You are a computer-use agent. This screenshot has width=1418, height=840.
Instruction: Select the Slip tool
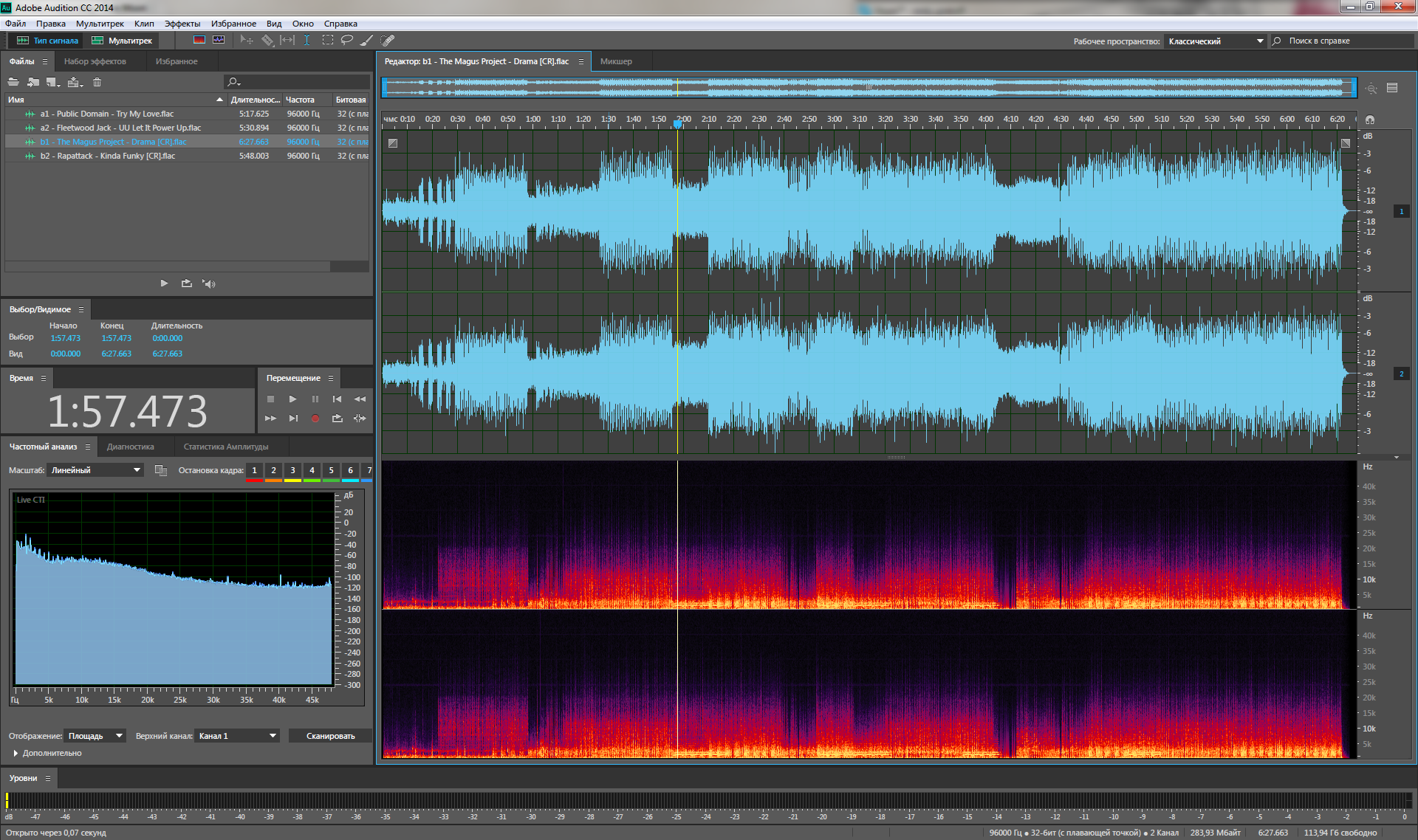point(287,40)
